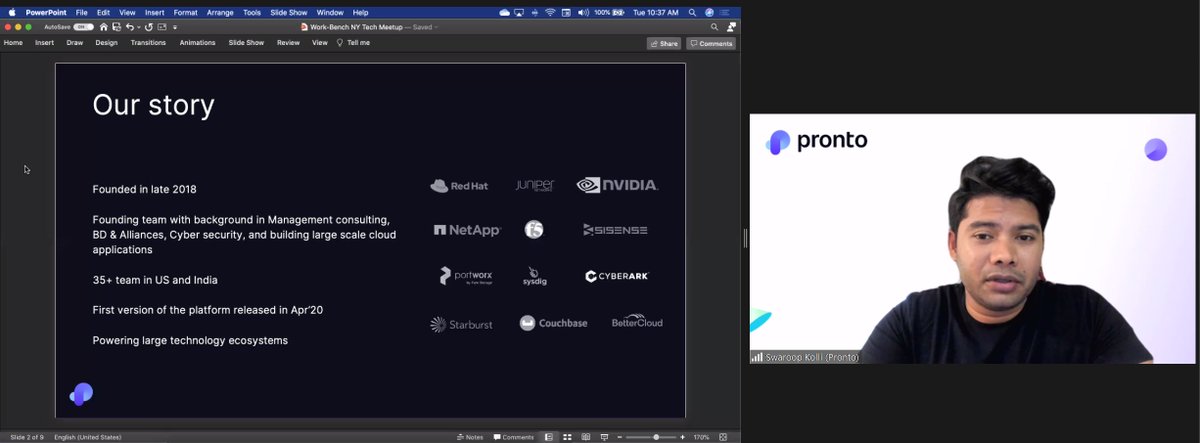Open the Review ribbon tab
Image resolution: width=1200 pixels, height=443 pixels.
click(x=288, y=43)
